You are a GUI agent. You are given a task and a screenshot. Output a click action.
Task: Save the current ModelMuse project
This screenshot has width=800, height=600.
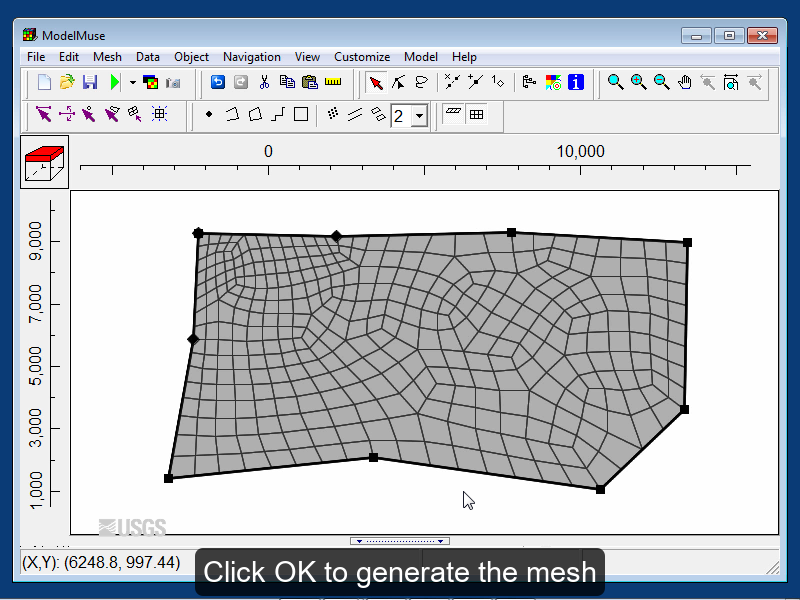pos(89,82)
